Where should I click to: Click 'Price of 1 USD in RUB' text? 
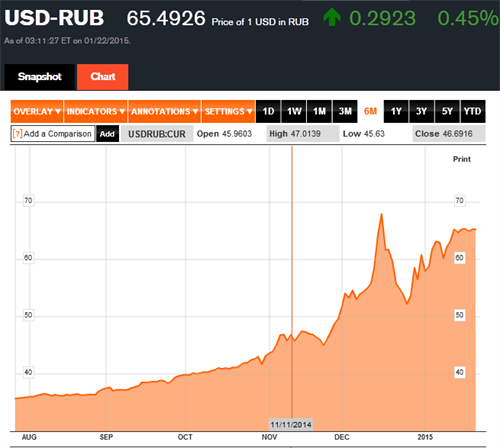[x=260, y=22]
